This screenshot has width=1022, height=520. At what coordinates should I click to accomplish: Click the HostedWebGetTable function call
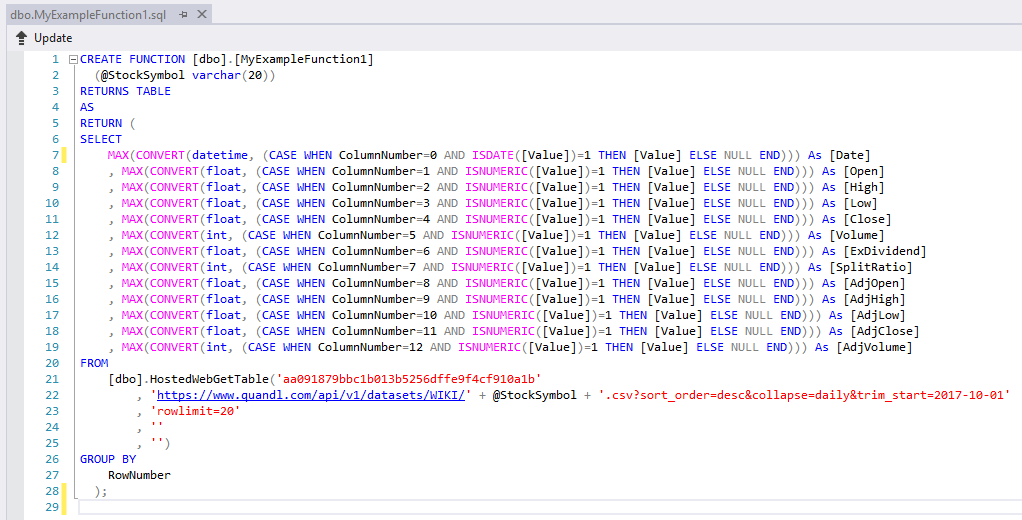coord(209,379)
